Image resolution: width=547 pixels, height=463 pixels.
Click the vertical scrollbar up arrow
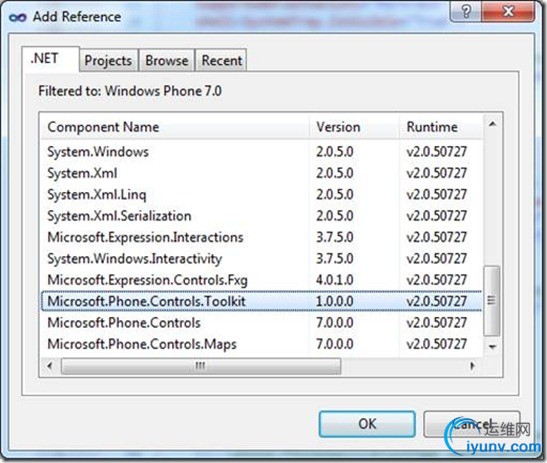click(492, 124)
